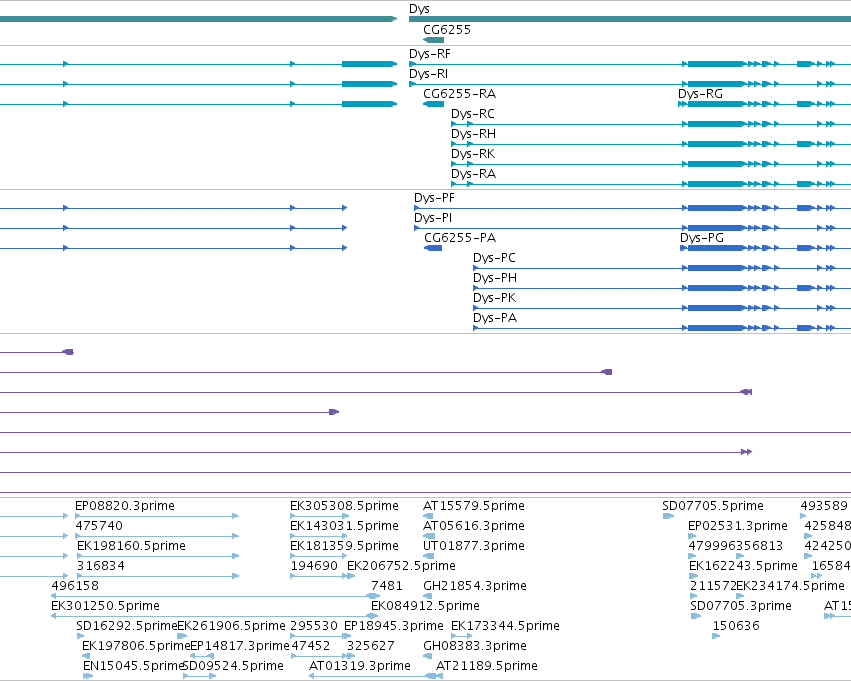Select the EK305308.5prime feature
This screenshot has height=681, width=851.
tap(344, 506)
